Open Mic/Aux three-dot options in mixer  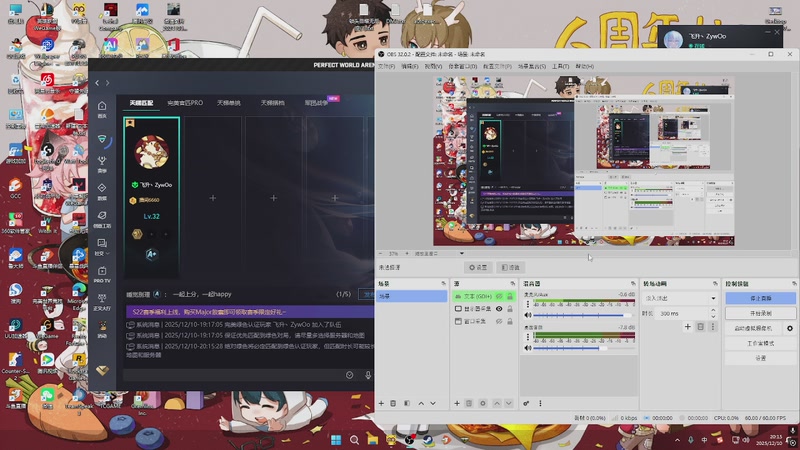pos(528,304)
